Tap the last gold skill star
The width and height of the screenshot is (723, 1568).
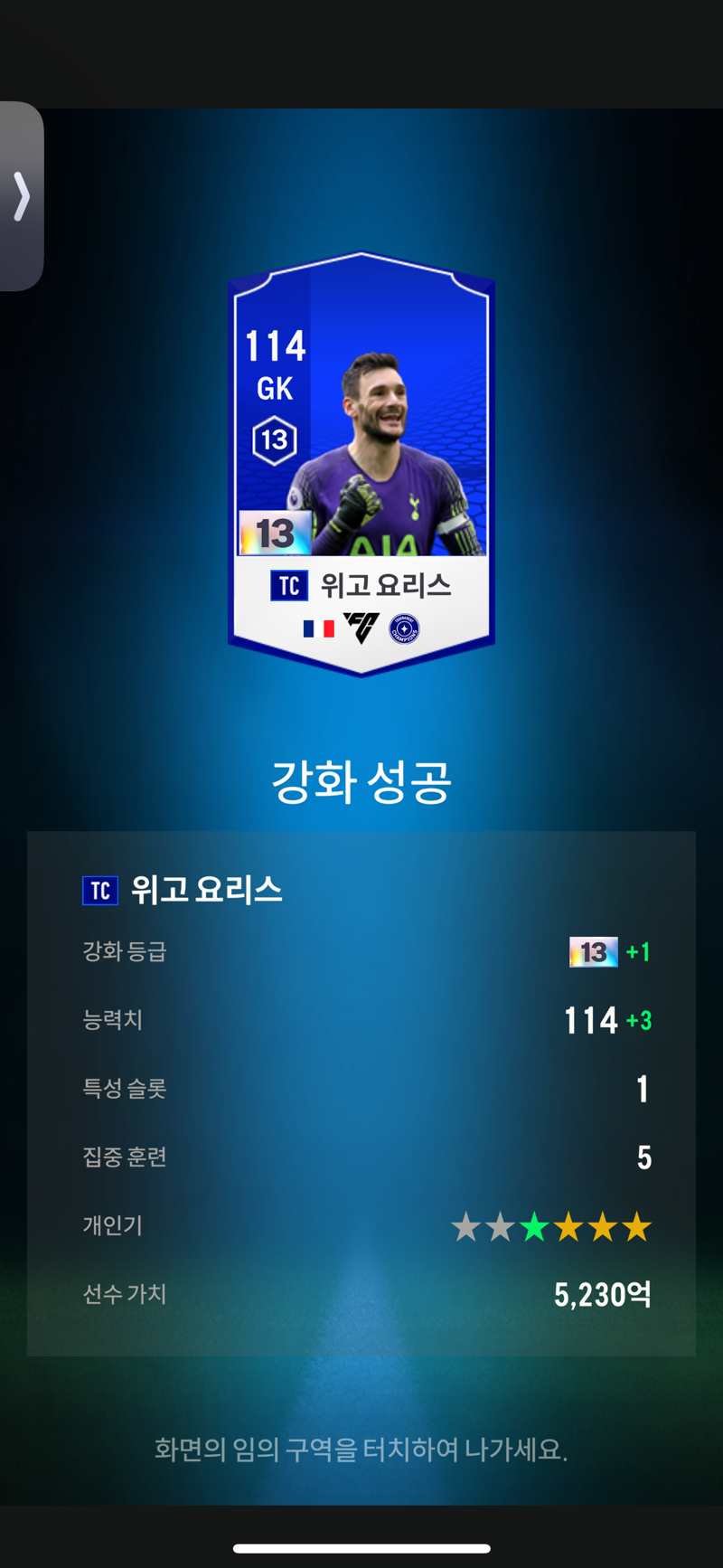click(x=637, y=1227)
